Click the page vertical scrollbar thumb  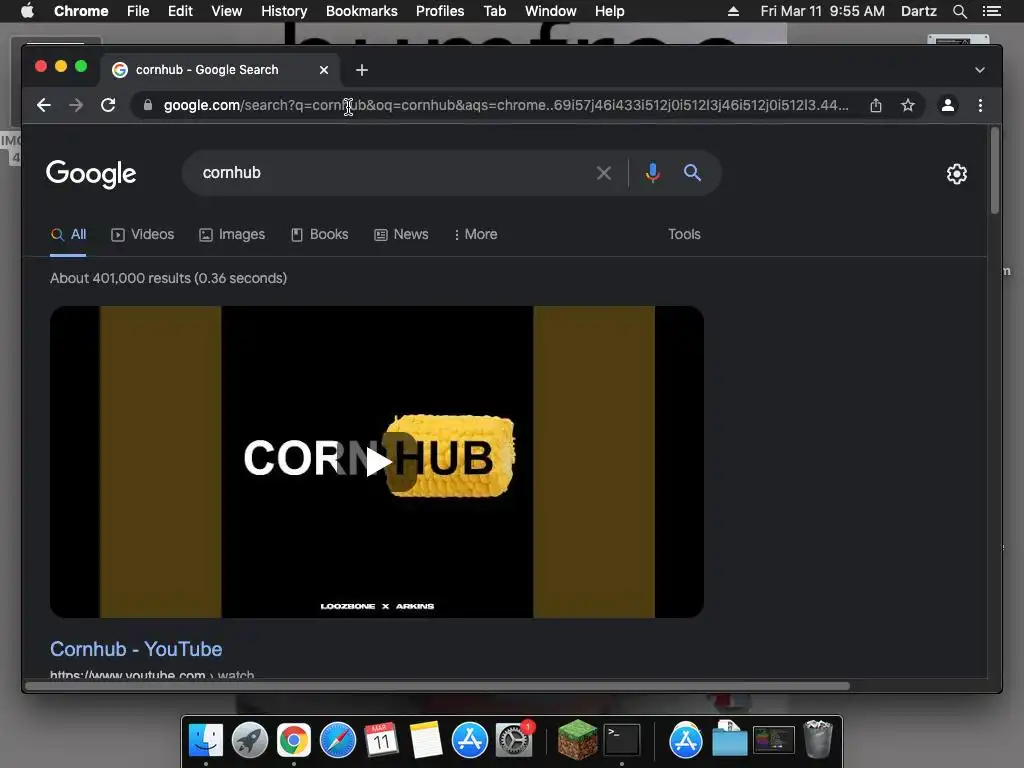(995, 171)
